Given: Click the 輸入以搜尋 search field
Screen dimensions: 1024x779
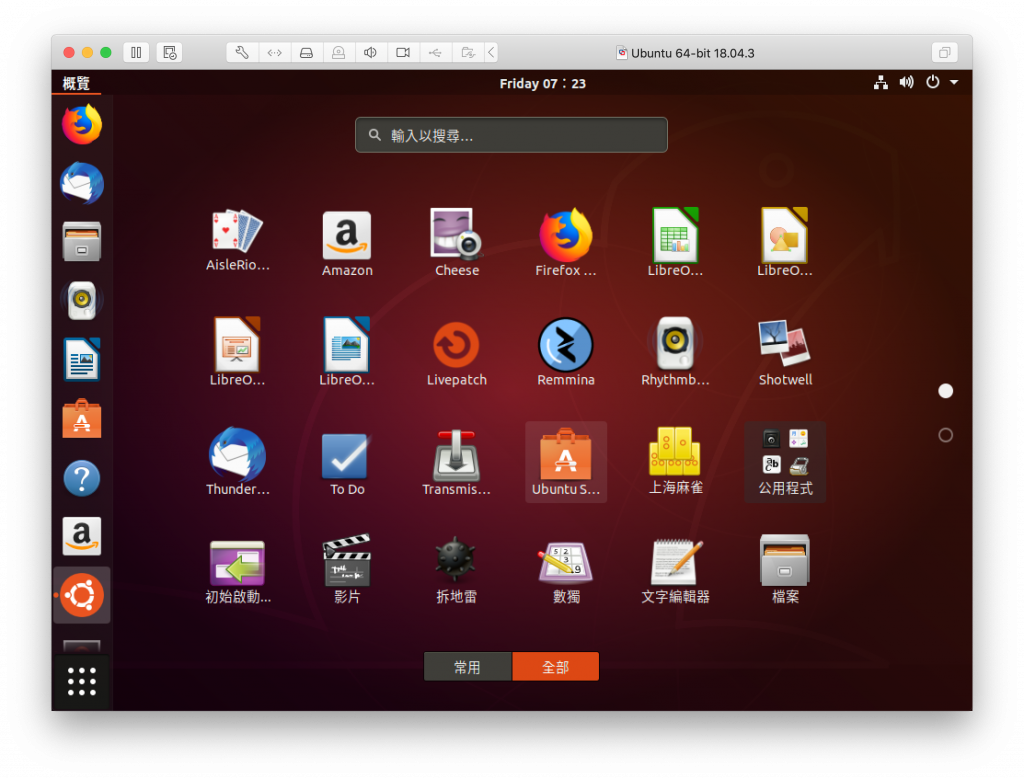Looking at the screenshot, I should coord(511,135).
